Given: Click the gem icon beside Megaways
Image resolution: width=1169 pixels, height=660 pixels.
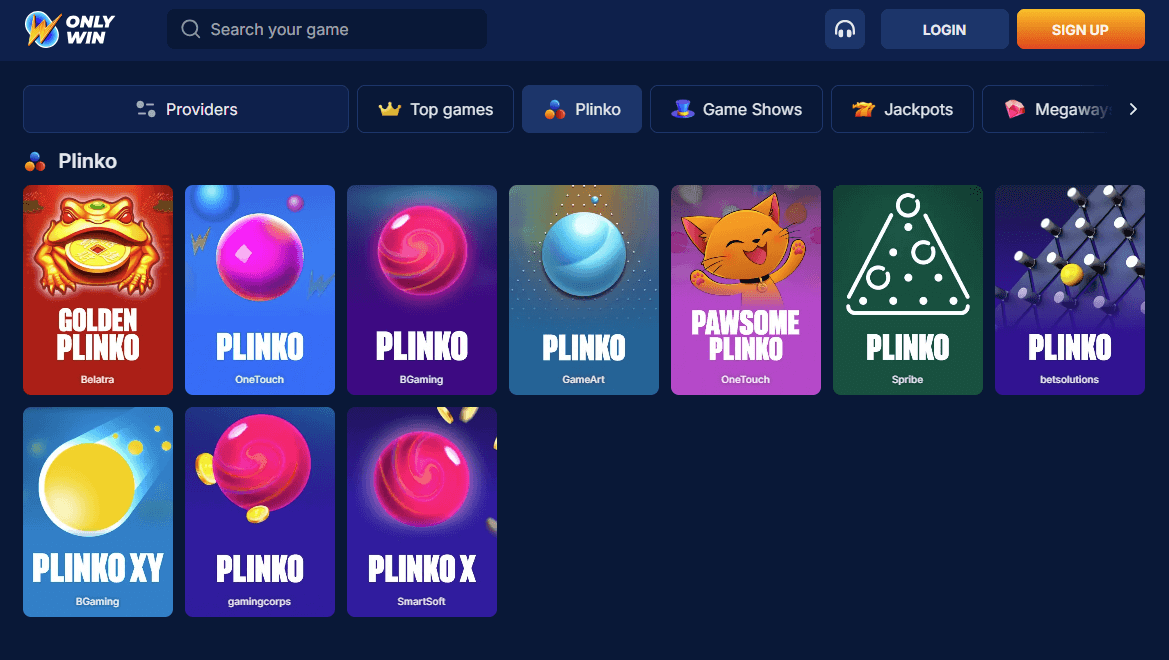Looking at the screenshot, I should pos(1015,109).
